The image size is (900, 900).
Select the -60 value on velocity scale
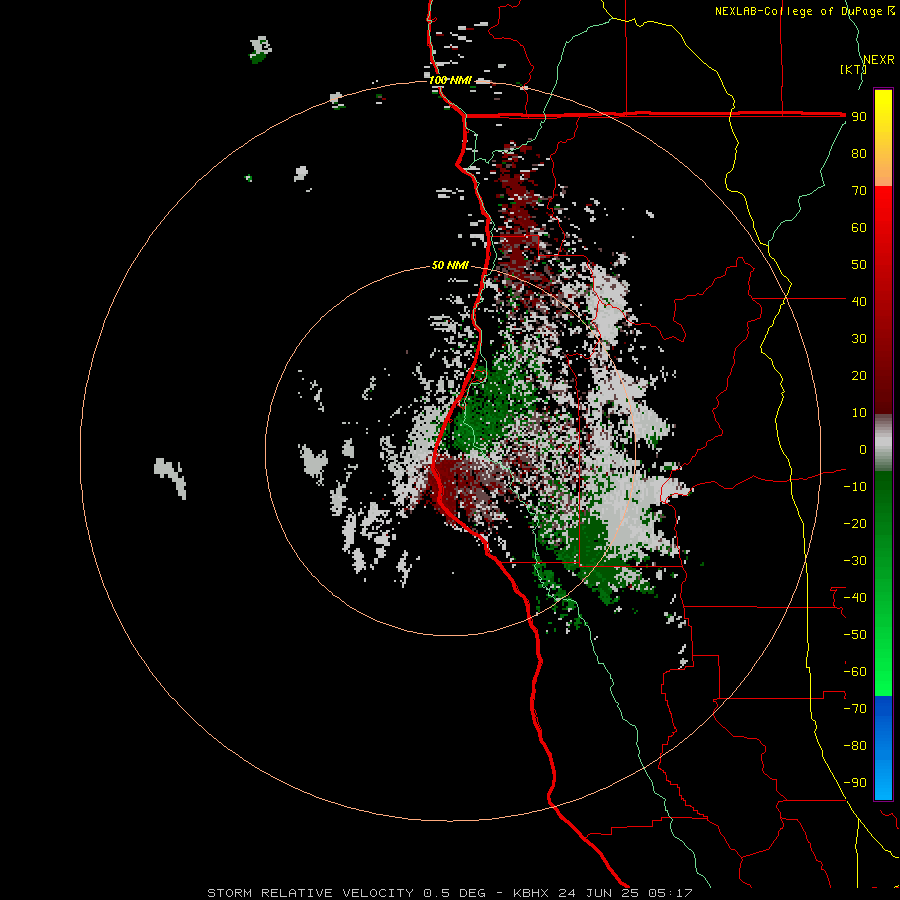click(855, 672)
